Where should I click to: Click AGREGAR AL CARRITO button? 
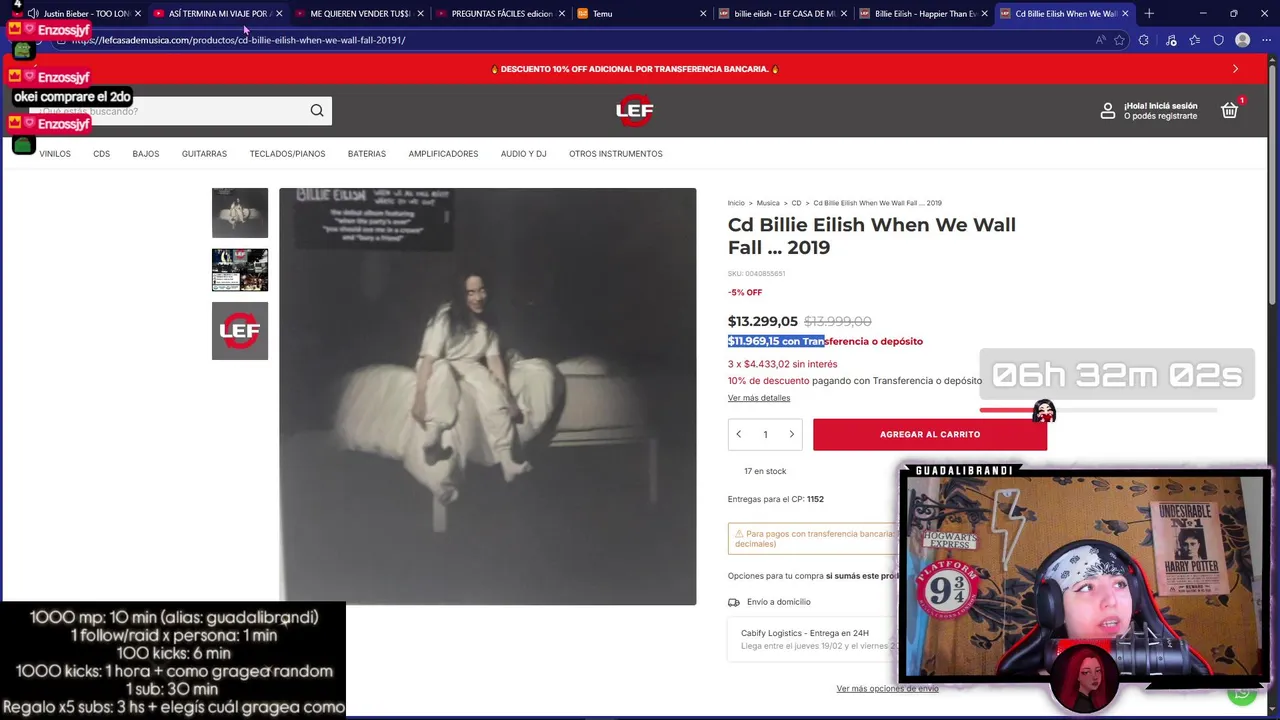pyautogui.click(x=930, y=434)
